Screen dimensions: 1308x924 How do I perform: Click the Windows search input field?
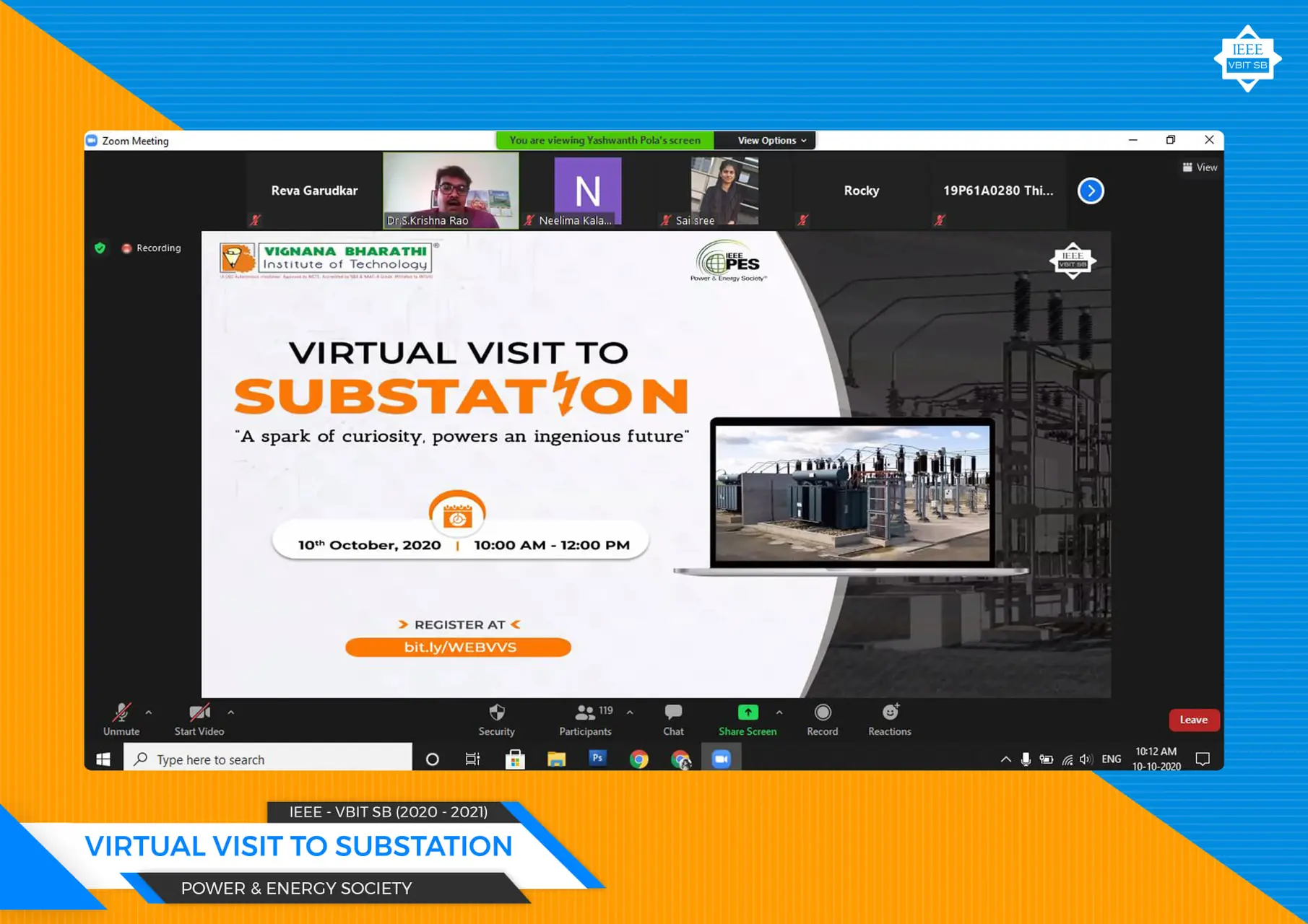267,759
